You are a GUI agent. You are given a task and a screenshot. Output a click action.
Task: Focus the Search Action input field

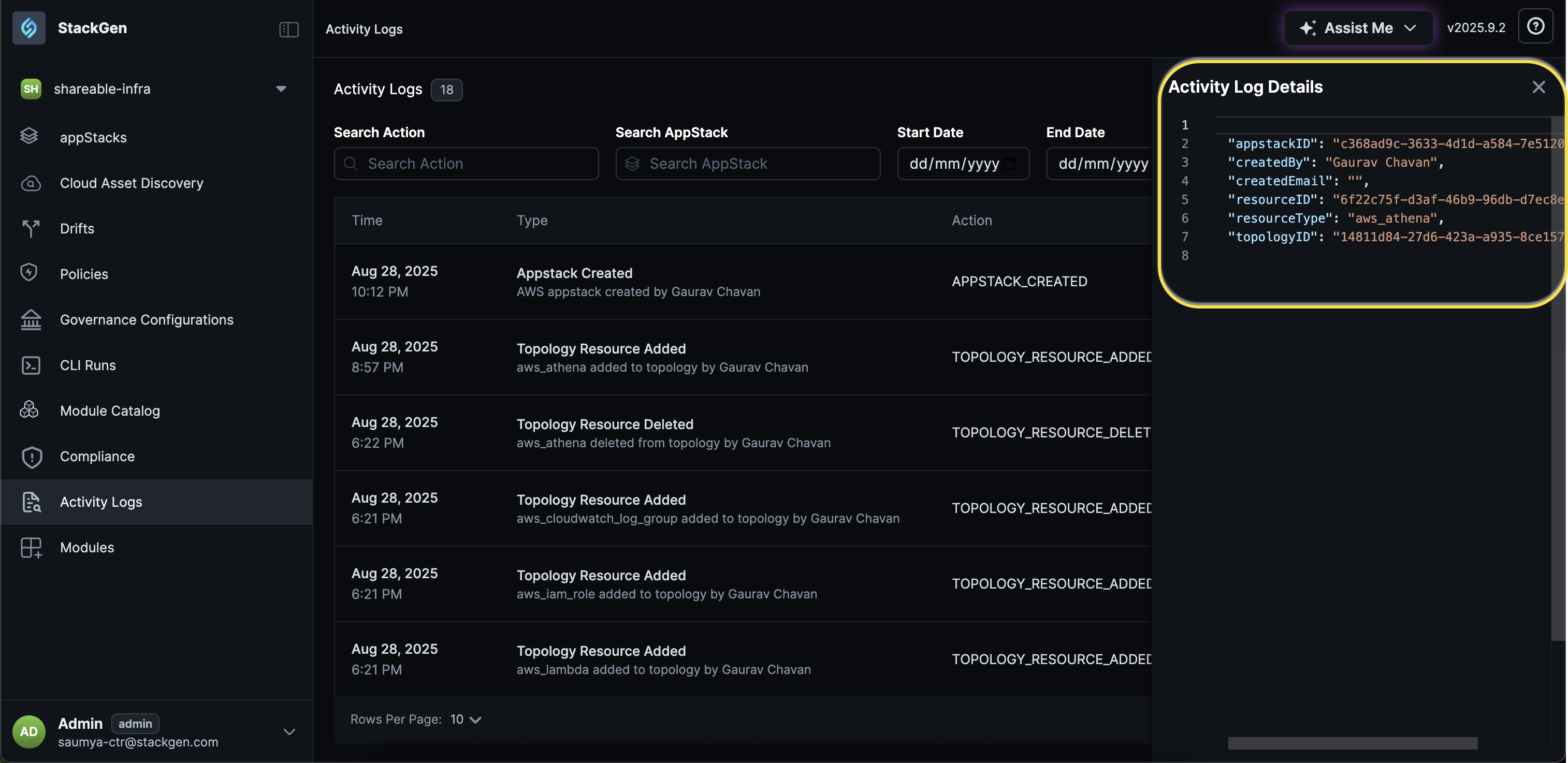(466, 164)
